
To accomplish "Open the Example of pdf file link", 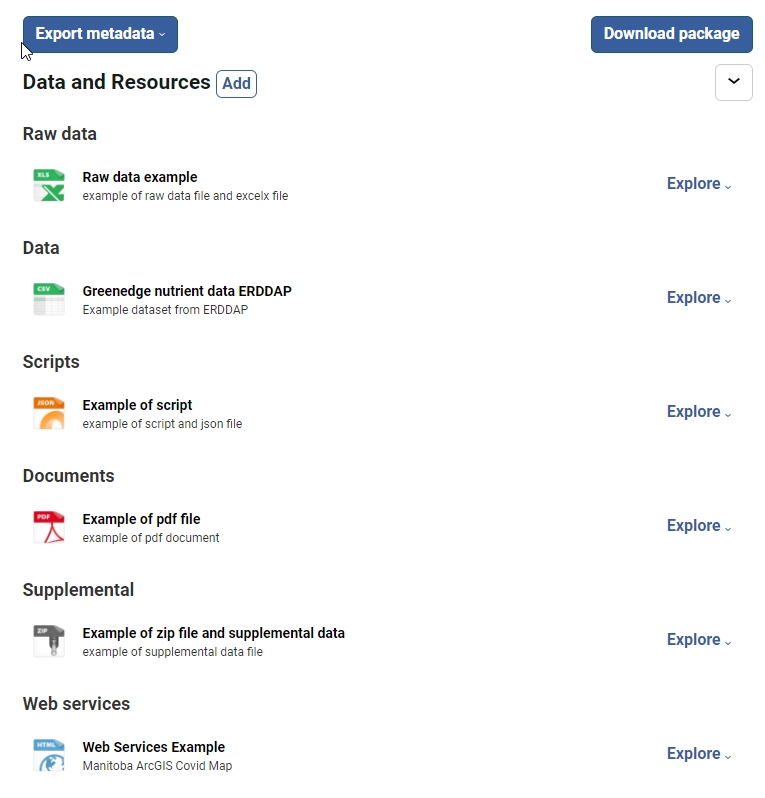I will tap(141, 519).
